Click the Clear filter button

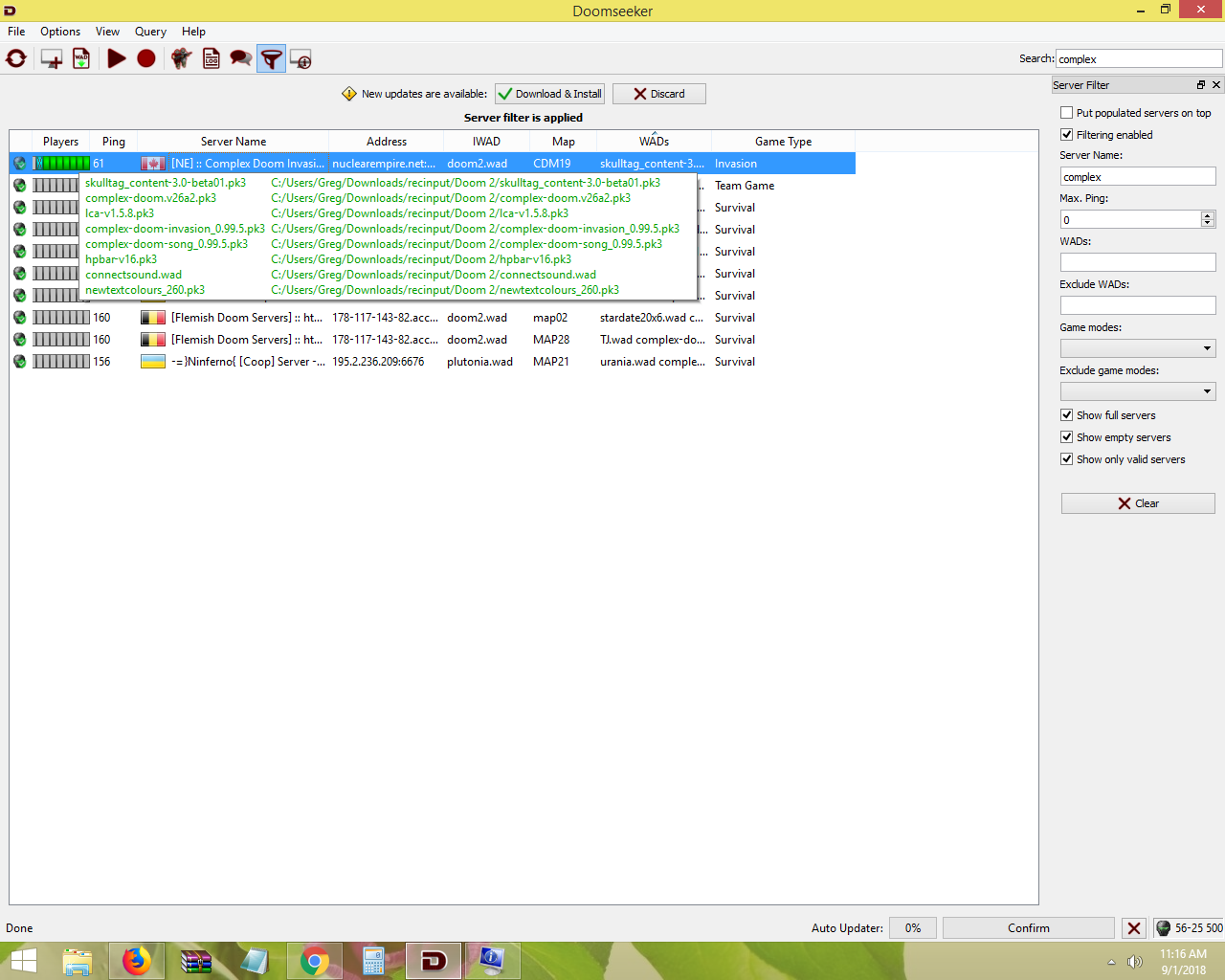(x=1138, y=503)
